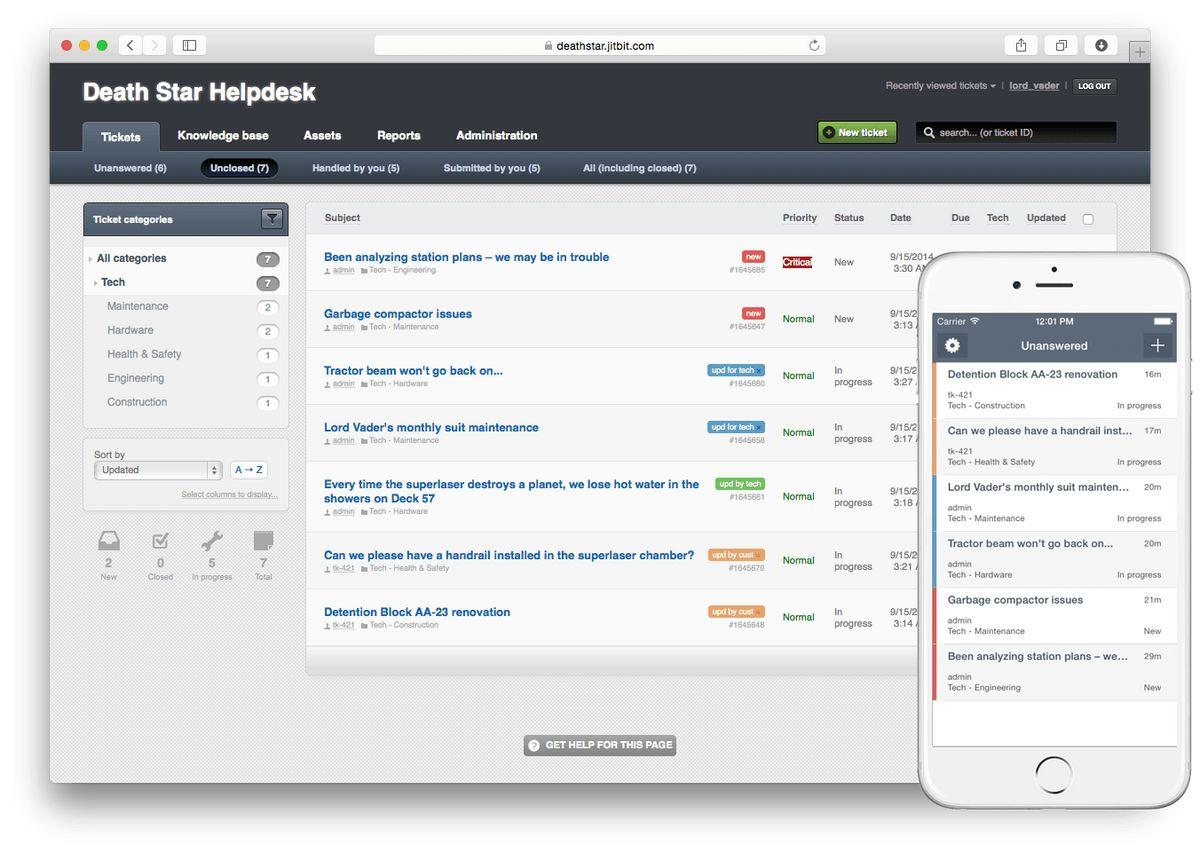Image resolution: width=1200 pixels, height=854 pixels.
Task: Click upd by cust tag on Detention Block ticket
Action: click(736, 612)
